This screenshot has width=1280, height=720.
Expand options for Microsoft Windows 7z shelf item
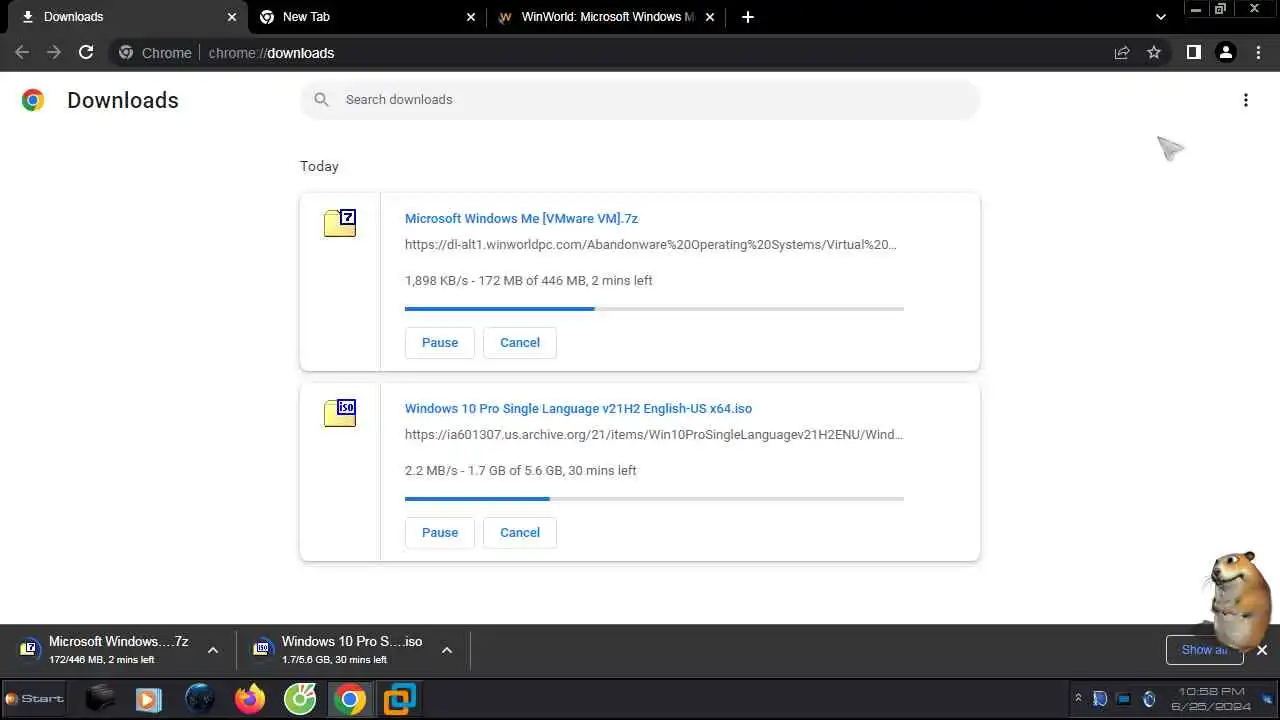click(x=212, y=650)
